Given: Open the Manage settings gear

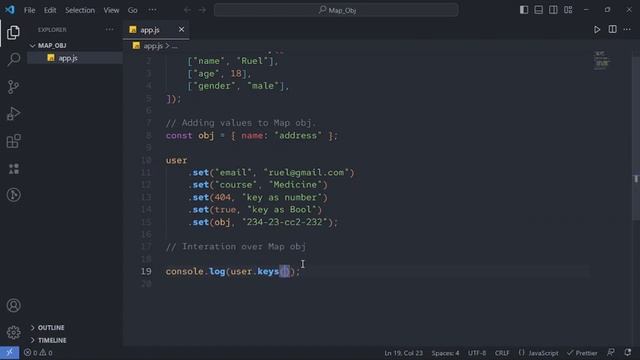Looking at the screenshot, I should point(13,332).
